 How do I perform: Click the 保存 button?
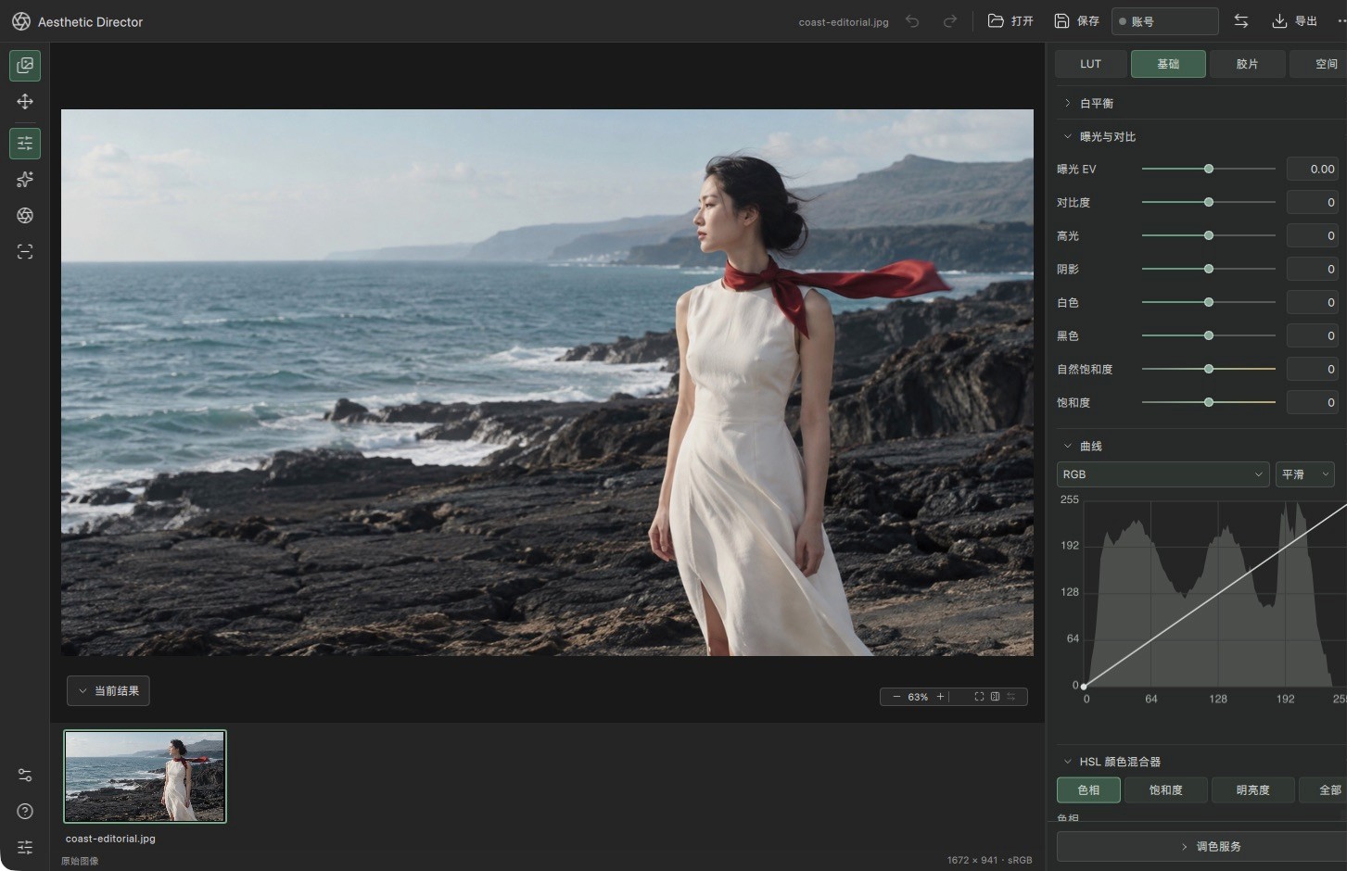coord(1076,21)
